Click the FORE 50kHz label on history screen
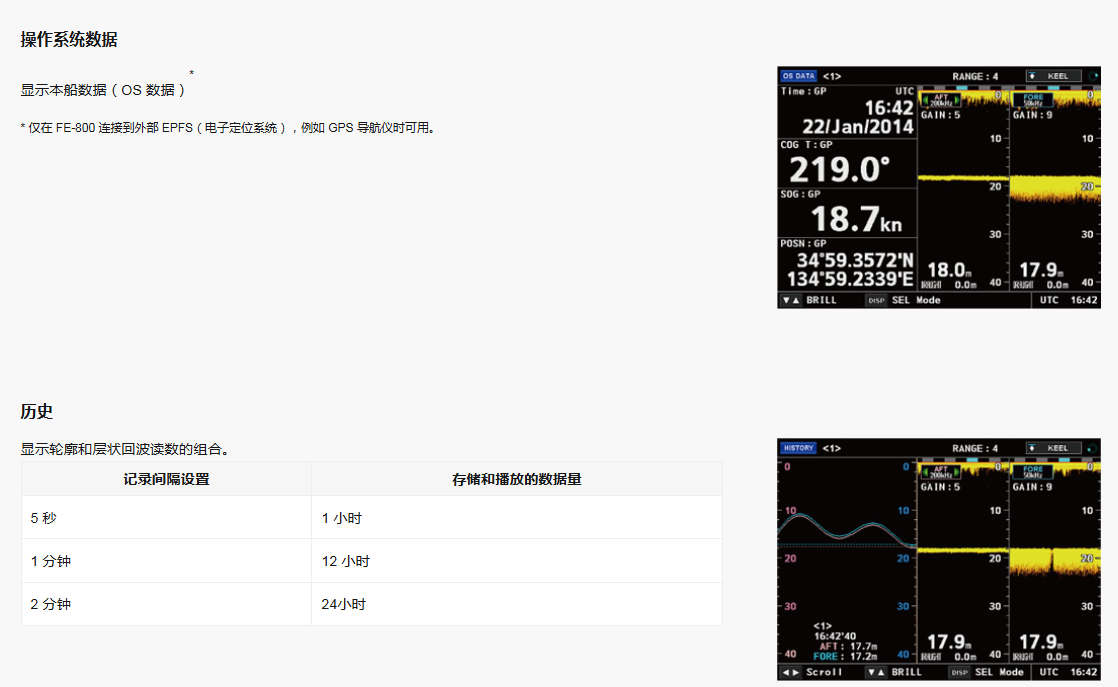 click(x=1032, y=472)
